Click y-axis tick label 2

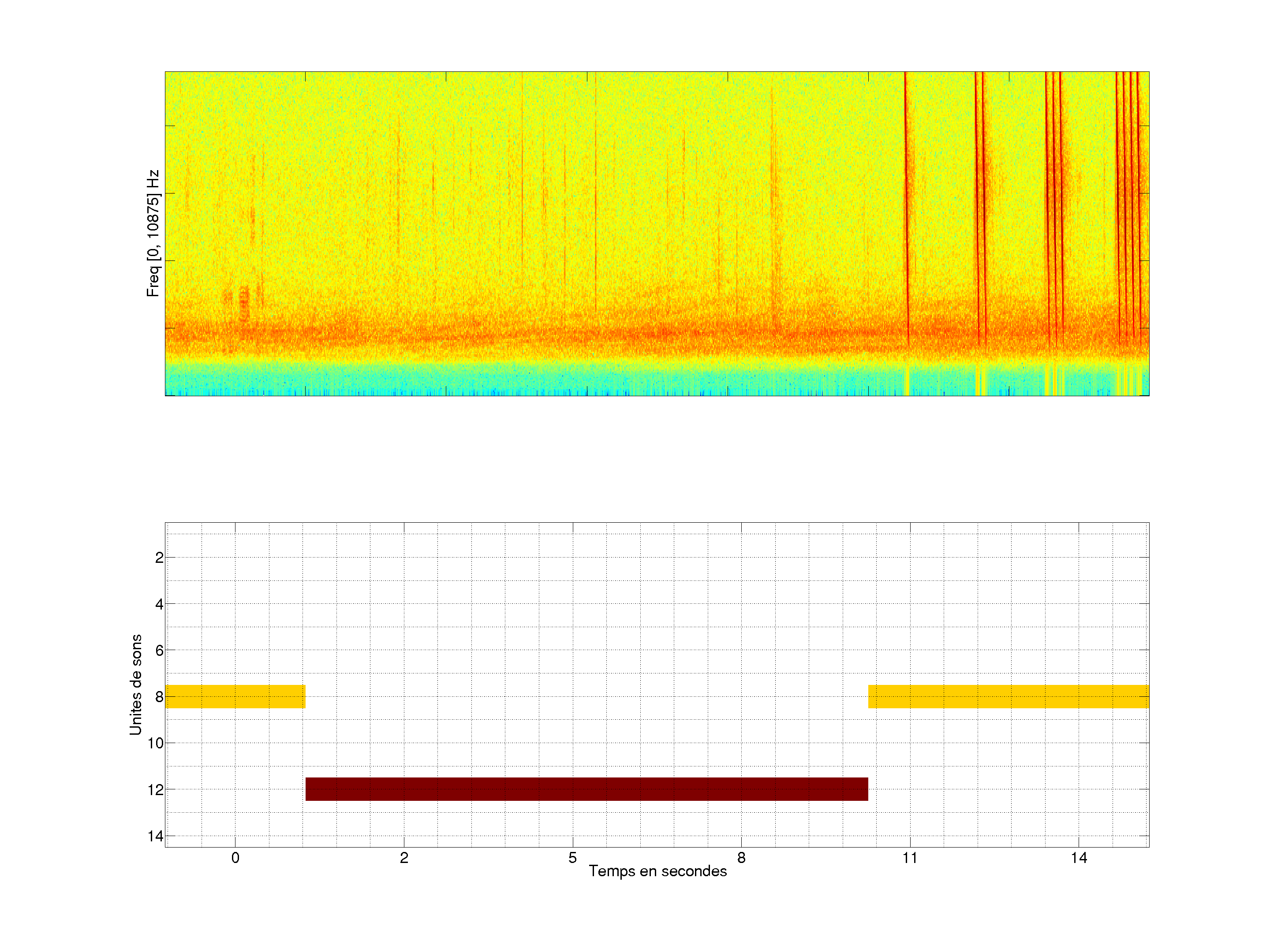point(159,558)
